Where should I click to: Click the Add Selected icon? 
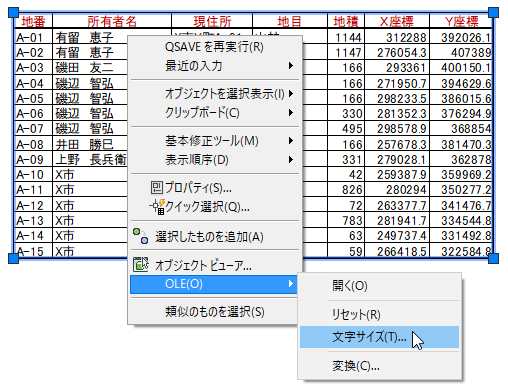pyautogui.click(x=140, y=236)
